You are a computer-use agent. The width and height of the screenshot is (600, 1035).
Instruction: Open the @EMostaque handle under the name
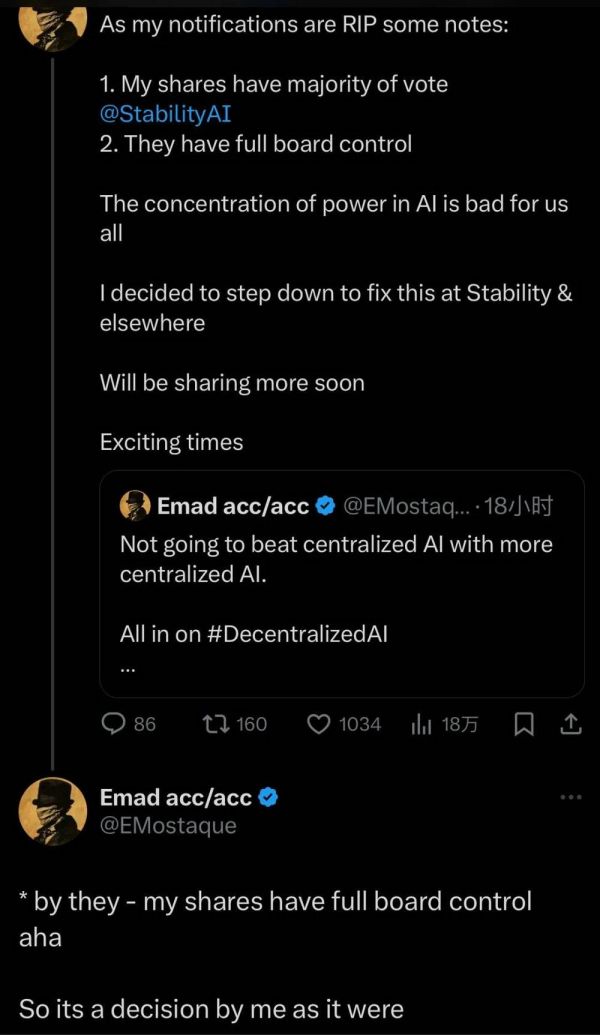coord(168,827)
